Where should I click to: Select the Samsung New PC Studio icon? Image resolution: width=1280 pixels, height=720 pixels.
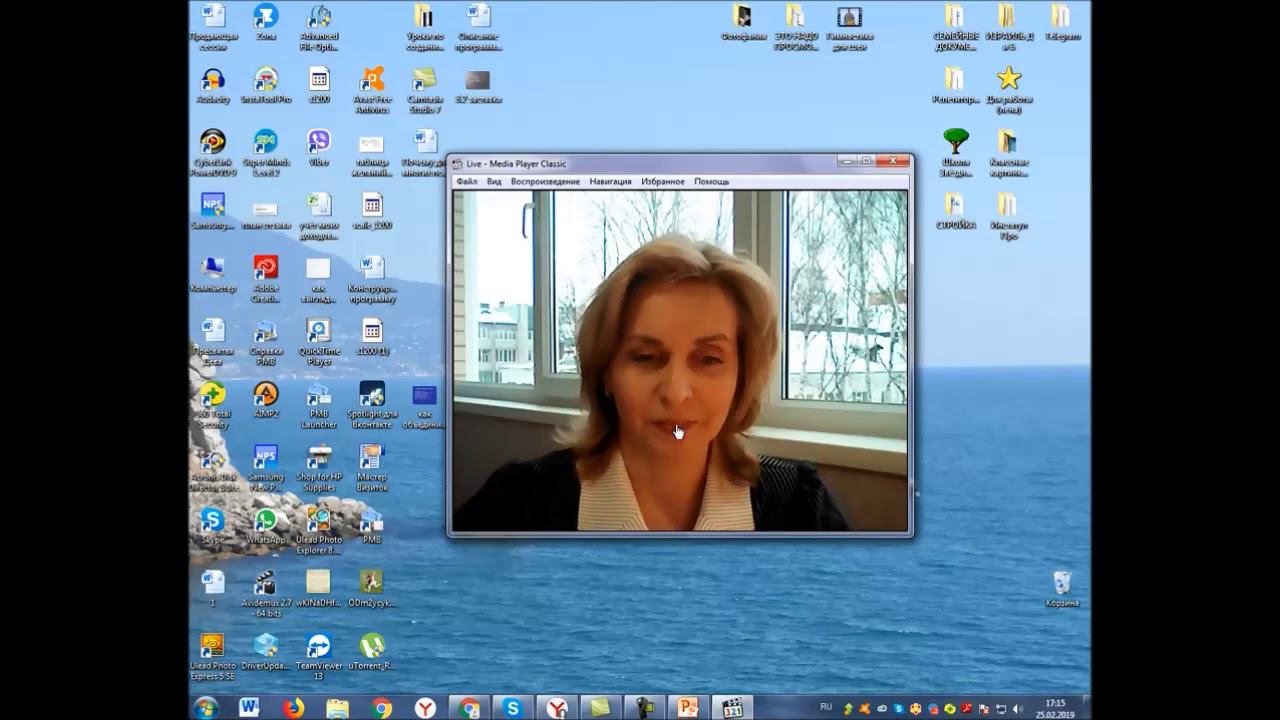coord(266,468)
